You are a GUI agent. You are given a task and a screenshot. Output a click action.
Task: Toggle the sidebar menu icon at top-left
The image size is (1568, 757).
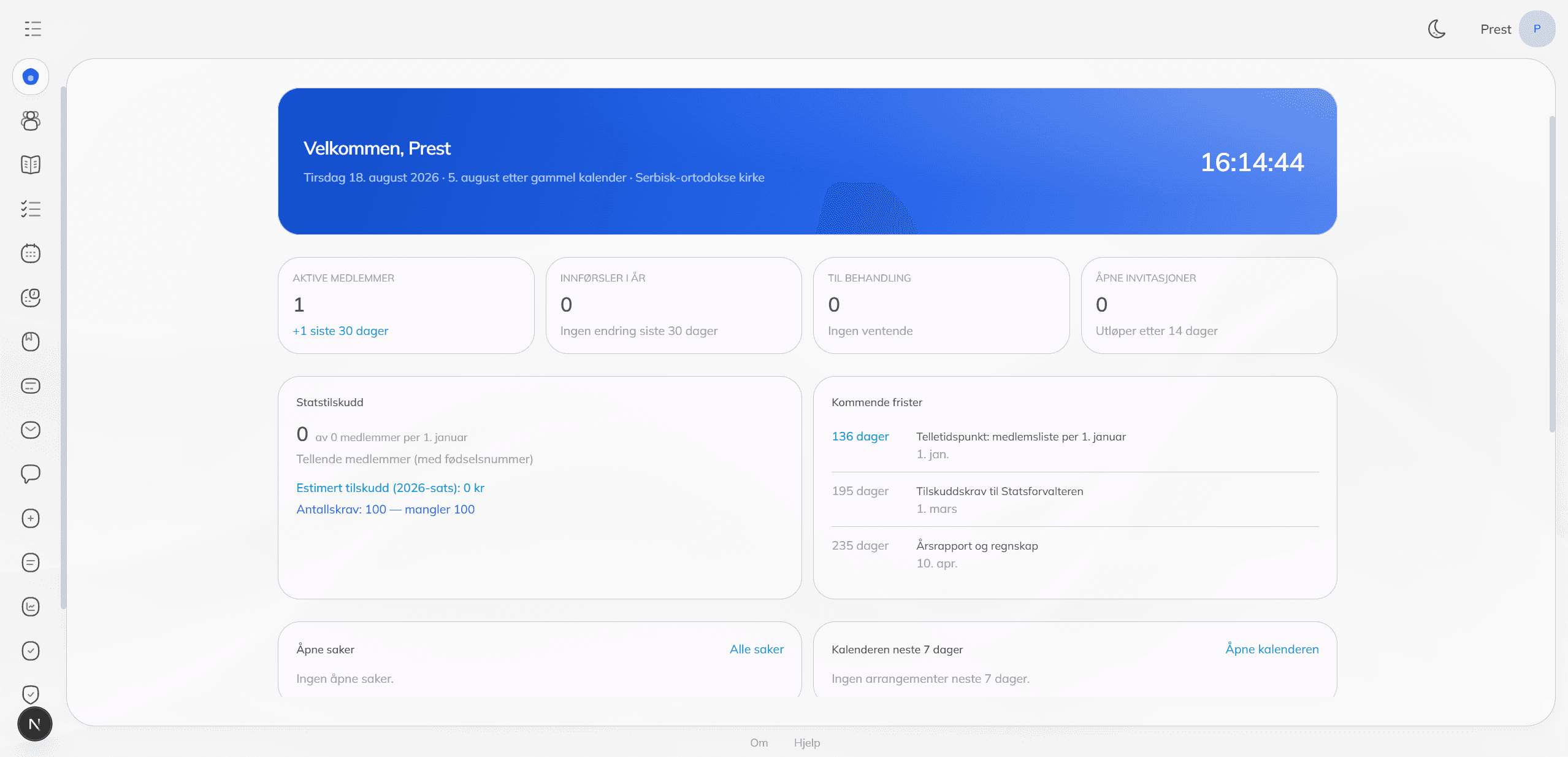coord(33,29)
